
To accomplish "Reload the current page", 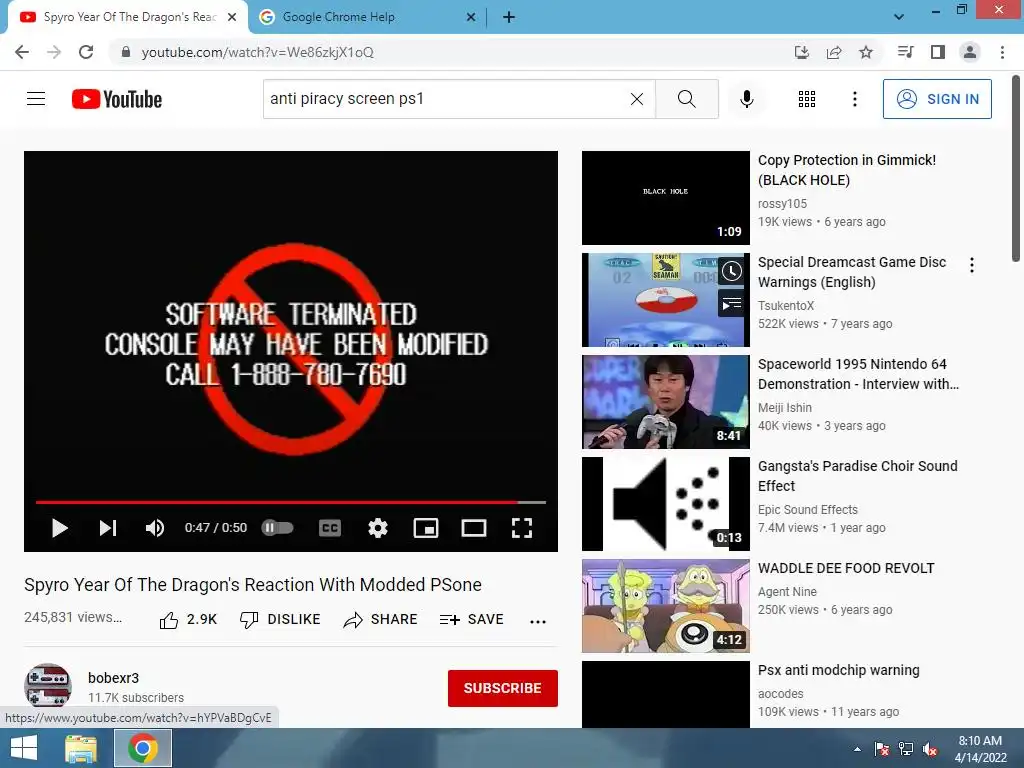I will 86,52.
